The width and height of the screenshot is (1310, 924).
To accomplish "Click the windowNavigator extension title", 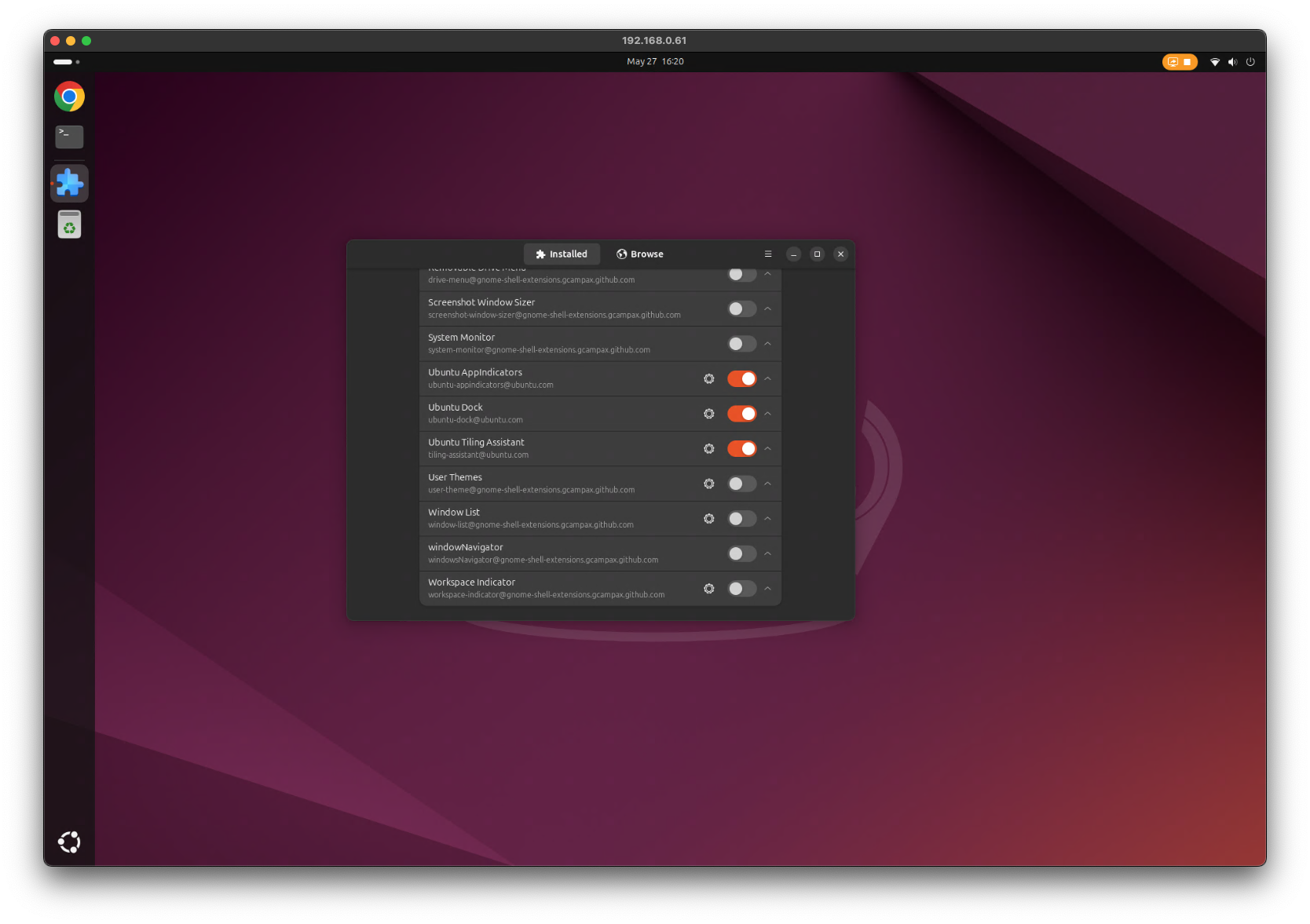I will (x=466, y=547).
